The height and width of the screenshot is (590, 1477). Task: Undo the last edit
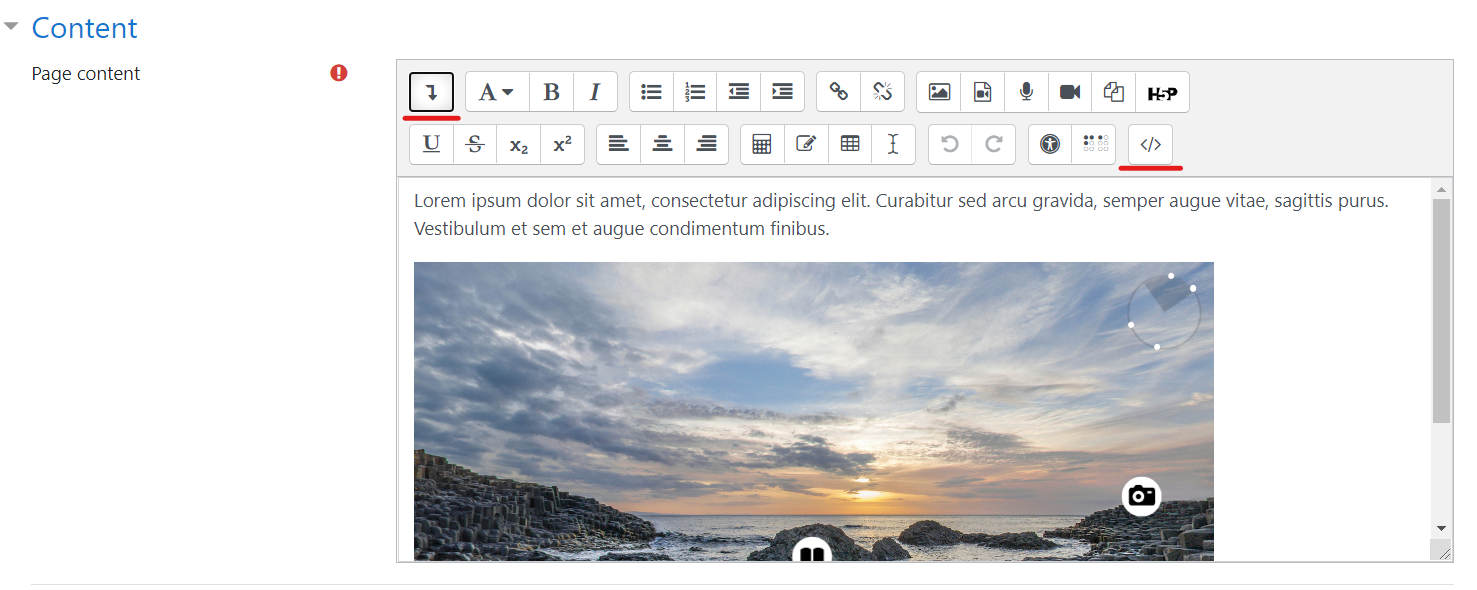coord(950,144)
